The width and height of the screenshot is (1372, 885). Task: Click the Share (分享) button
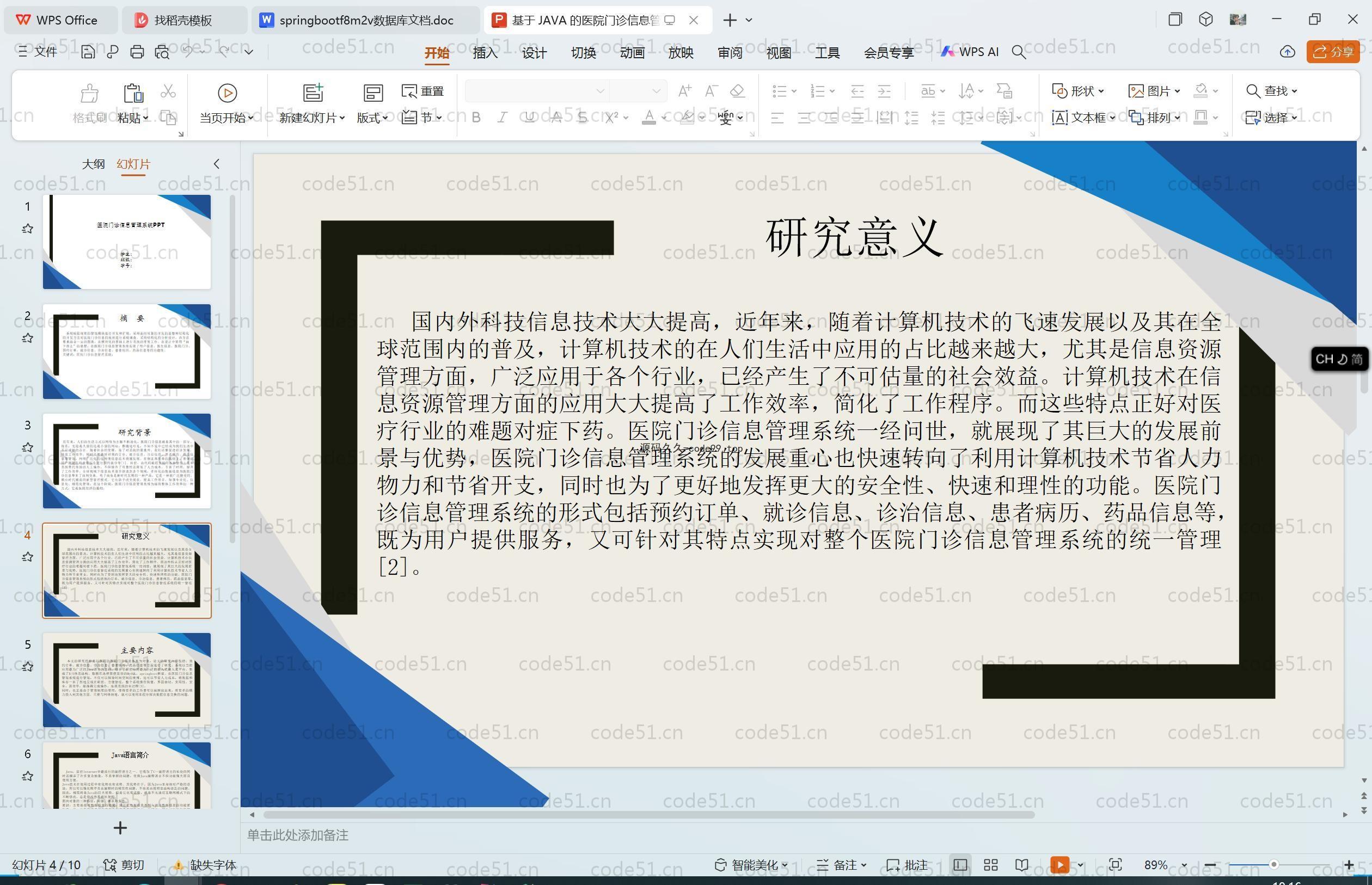click(1333, 52)
